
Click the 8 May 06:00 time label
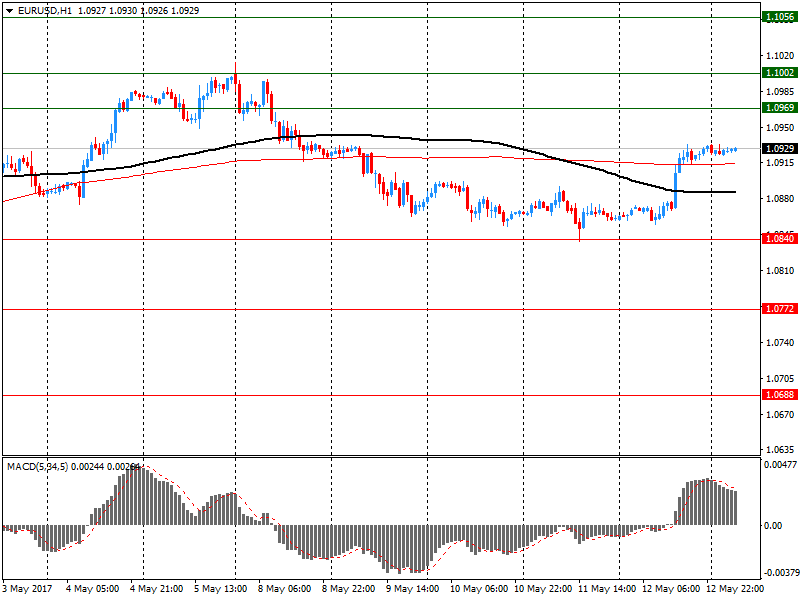[x=284, y=589]
